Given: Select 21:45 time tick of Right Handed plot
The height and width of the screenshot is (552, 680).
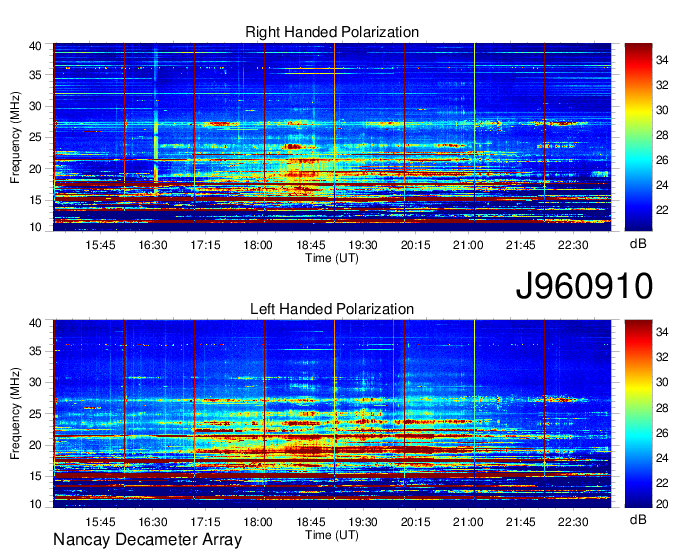Looking at the screenshot, I should [x=520, y=245].
